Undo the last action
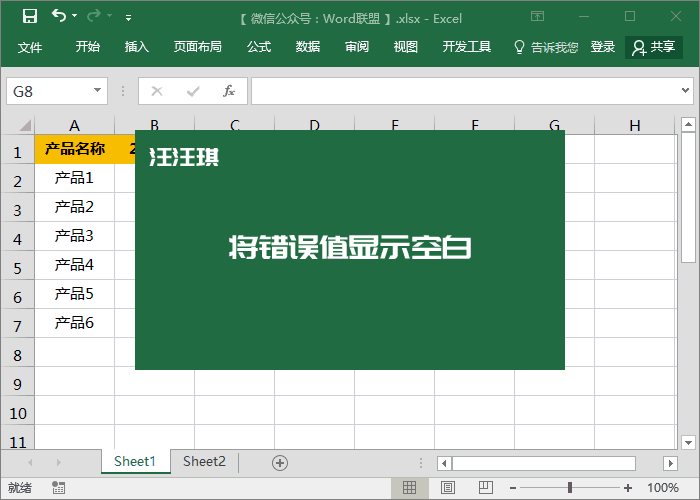The height and width of the screenshot is (500, 700). [x=59, y=16]
